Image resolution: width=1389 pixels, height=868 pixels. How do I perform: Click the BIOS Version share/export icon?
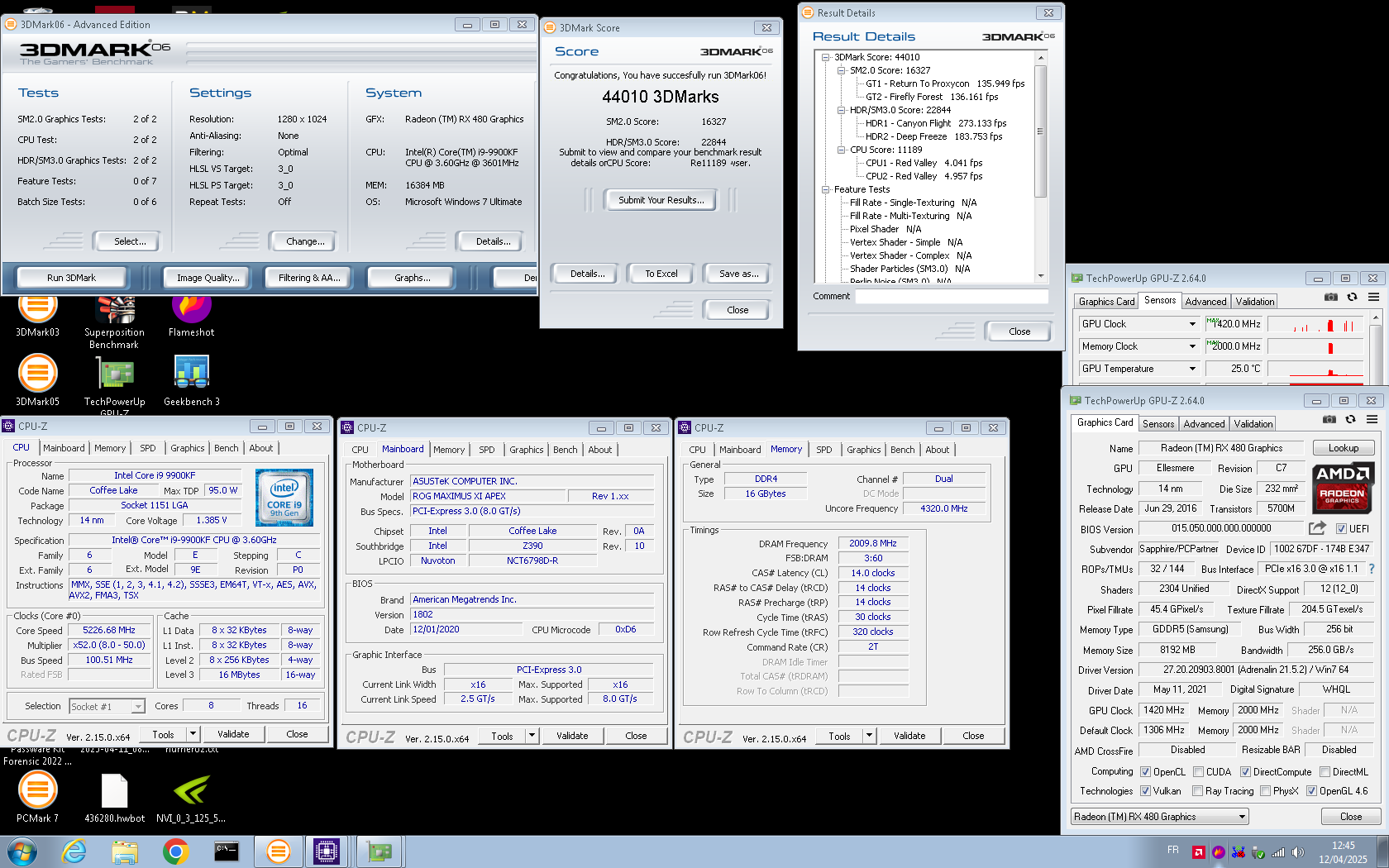point(1317,528)
